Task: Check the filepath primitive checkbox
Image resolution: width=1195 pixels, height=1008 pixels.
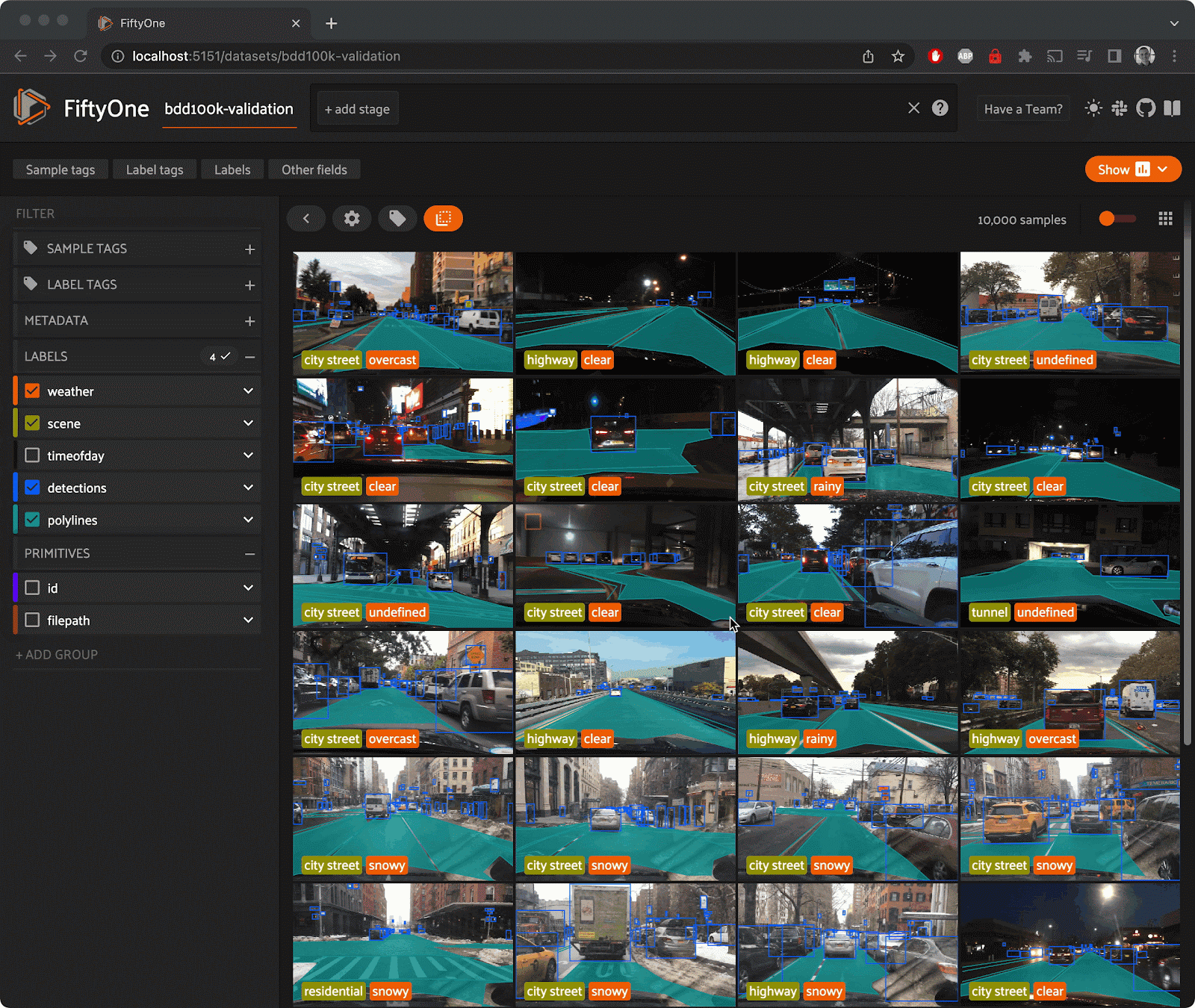Action: click(32, 620)
